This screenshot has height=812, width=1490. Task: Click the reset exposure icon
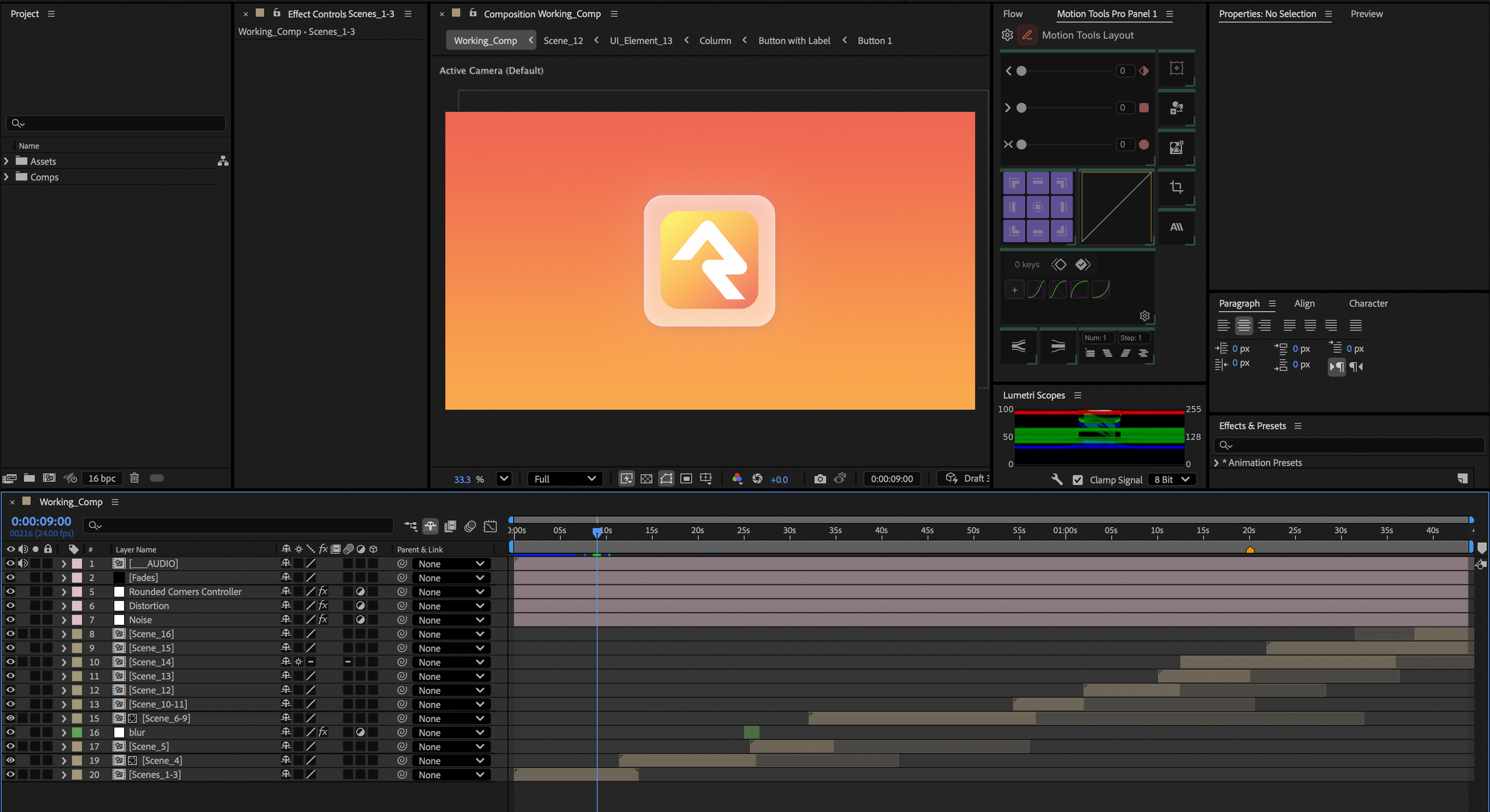coord(758,479)
